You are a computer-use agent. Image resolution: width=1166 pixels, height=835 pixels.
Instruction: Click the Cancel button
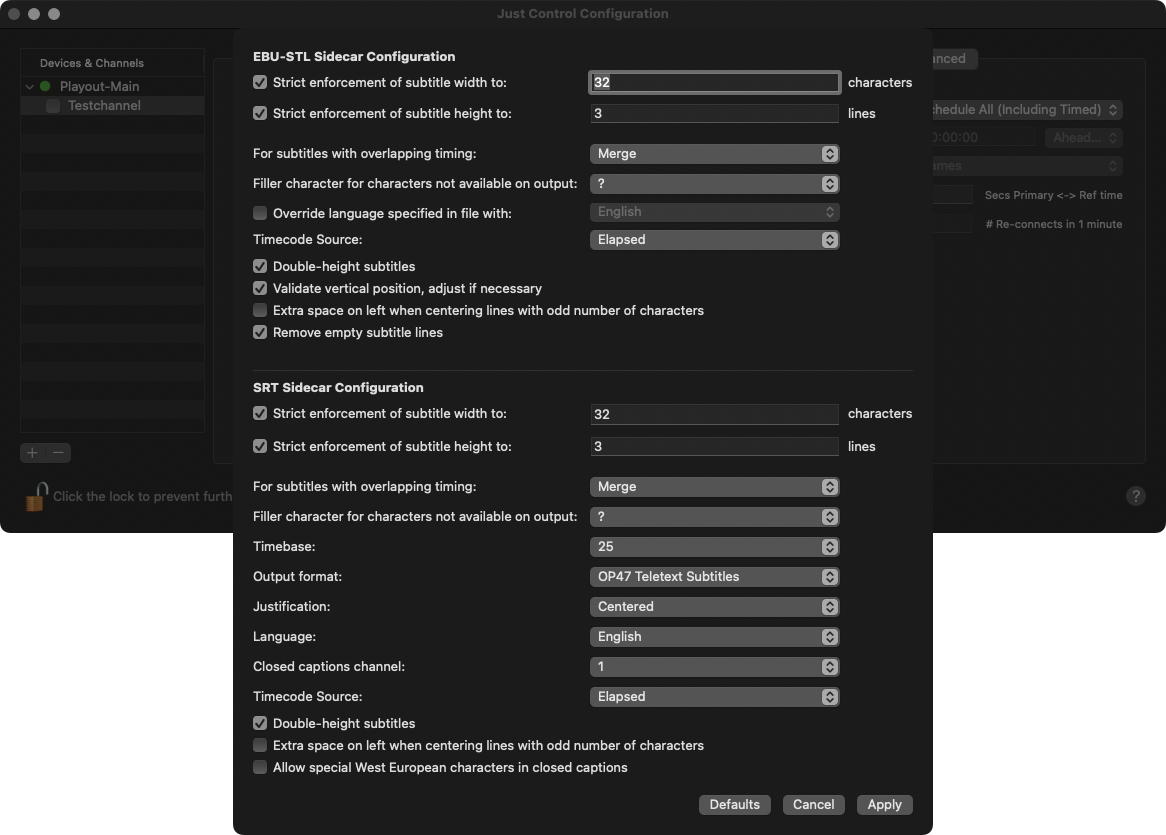coord(813,805)
